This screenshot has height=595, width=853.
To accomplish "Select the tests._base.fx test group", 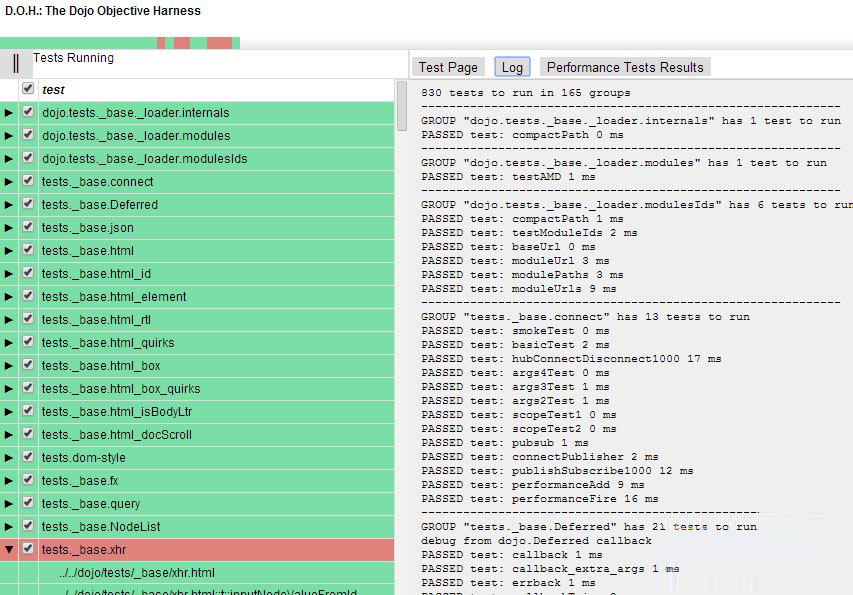I will 80,481.
